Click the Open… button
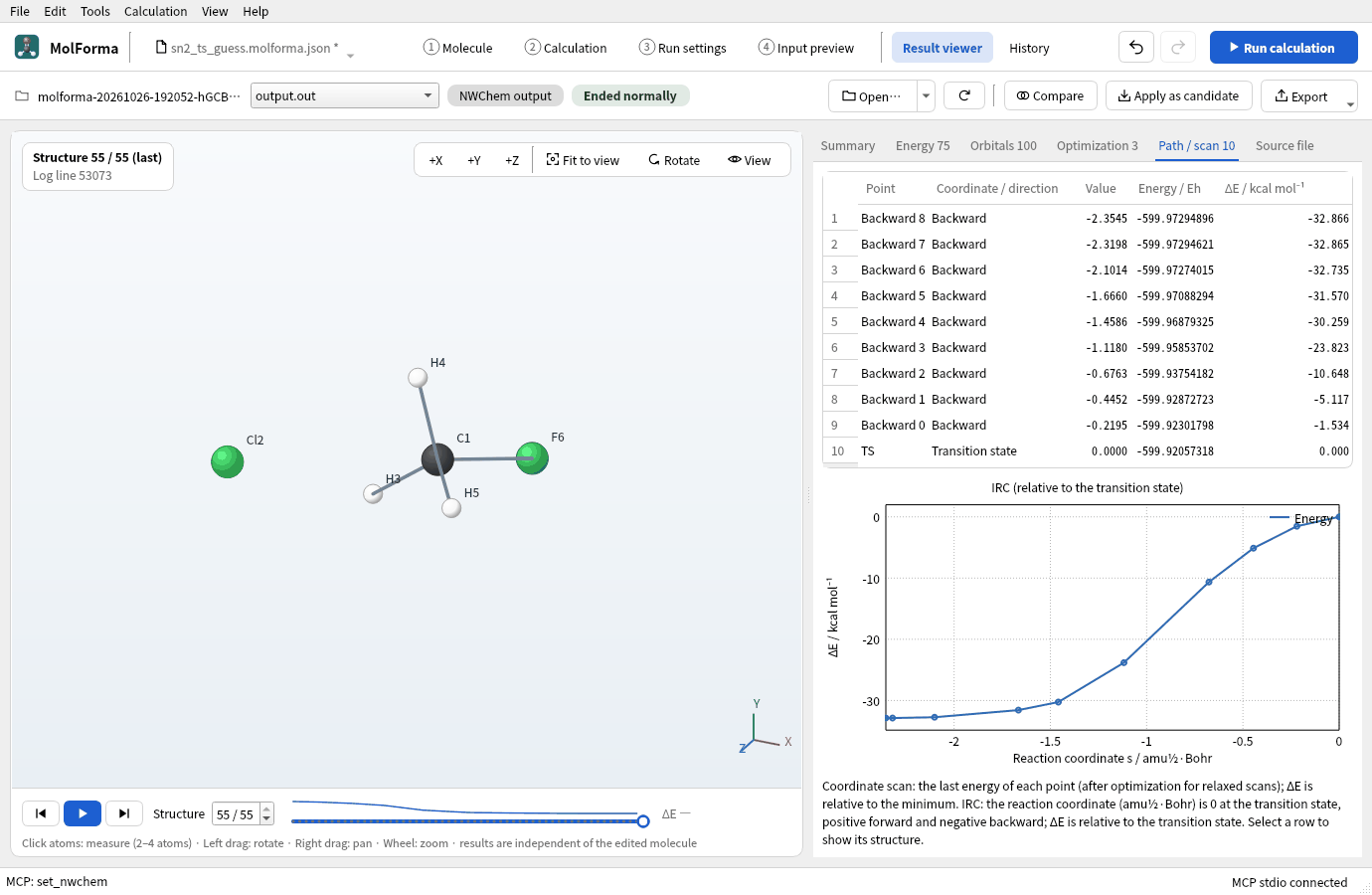Image resolution: width=1372 pixels, height=895 pixels. click(872, 95)
